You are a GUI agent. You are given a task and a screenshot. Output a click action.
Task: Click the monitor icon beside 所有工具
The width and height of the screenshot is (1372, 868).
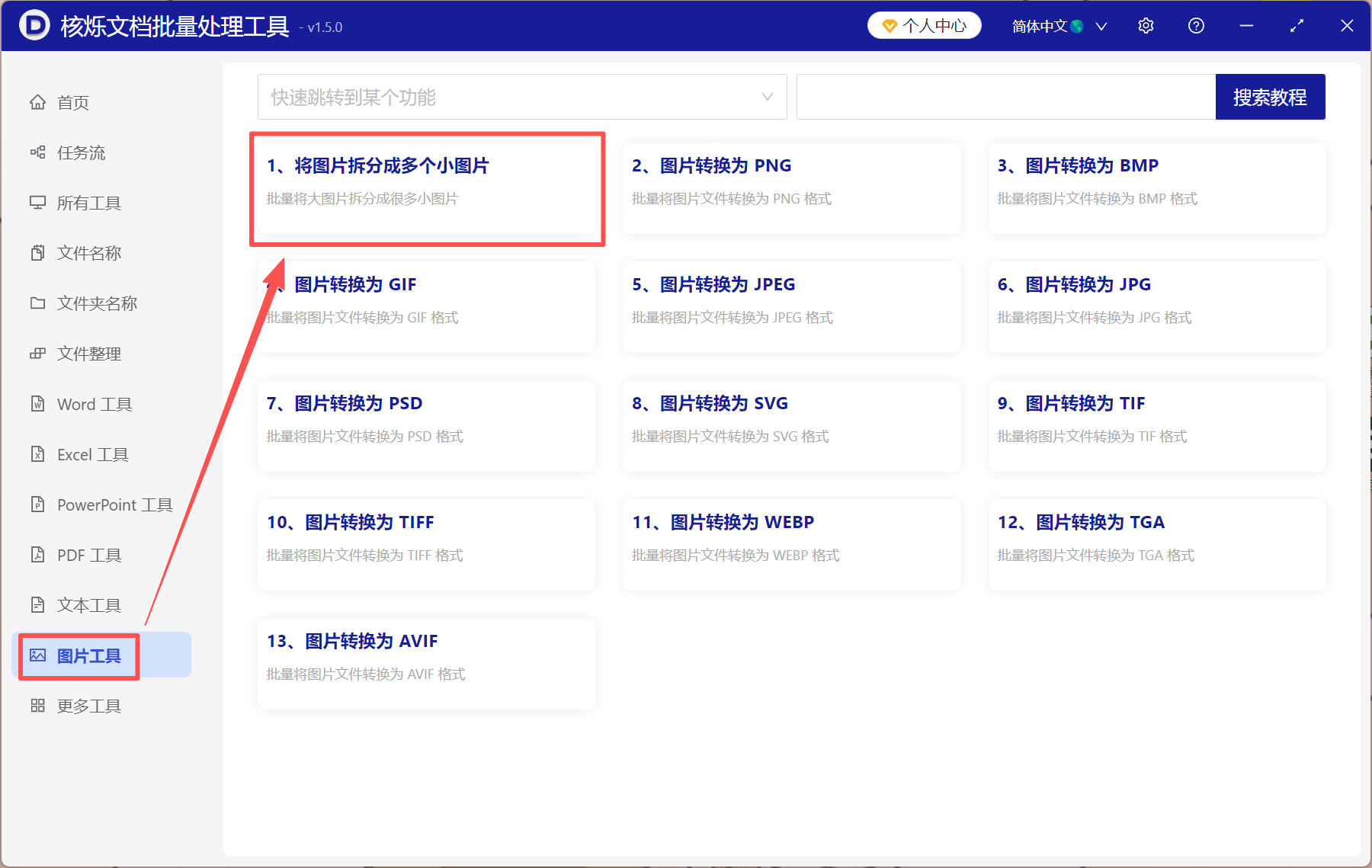coord(37,203)
